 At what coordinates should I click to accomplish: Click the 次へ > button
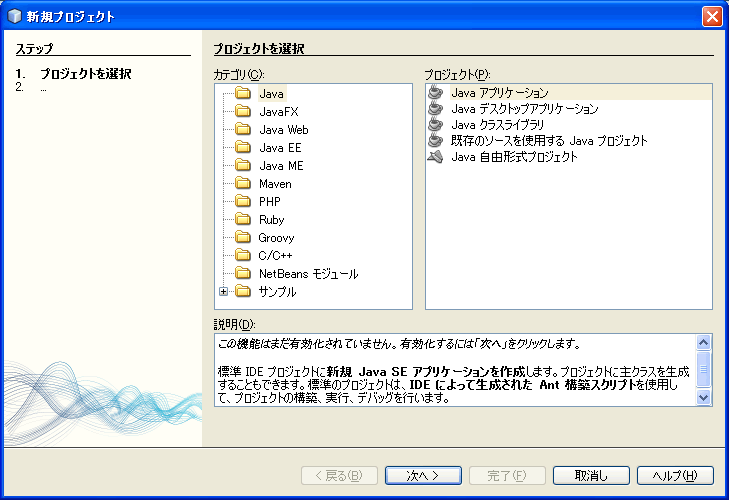pyautogui.click(x=423, y=475)
